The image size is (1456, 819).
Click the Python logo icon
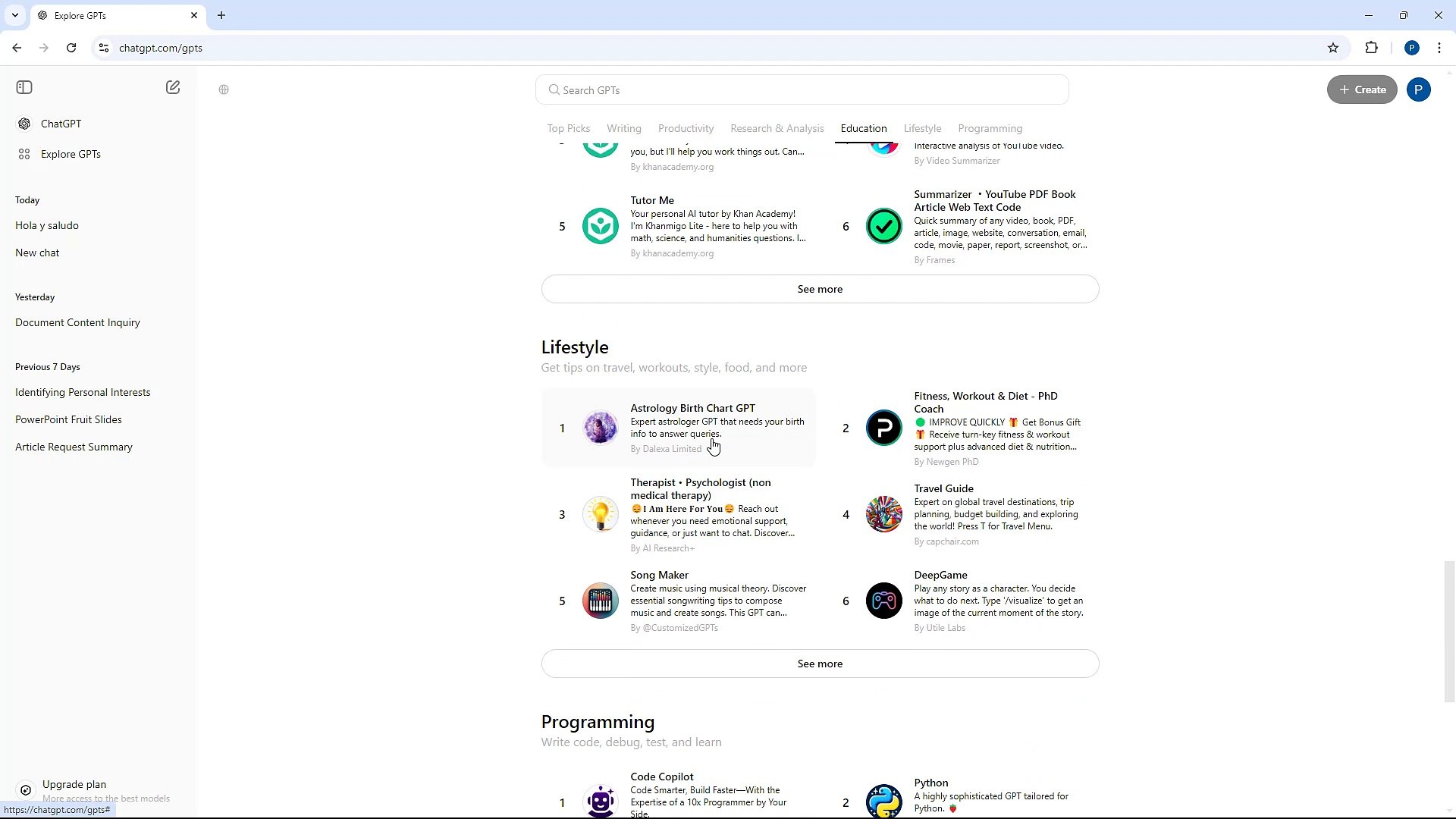883,802
